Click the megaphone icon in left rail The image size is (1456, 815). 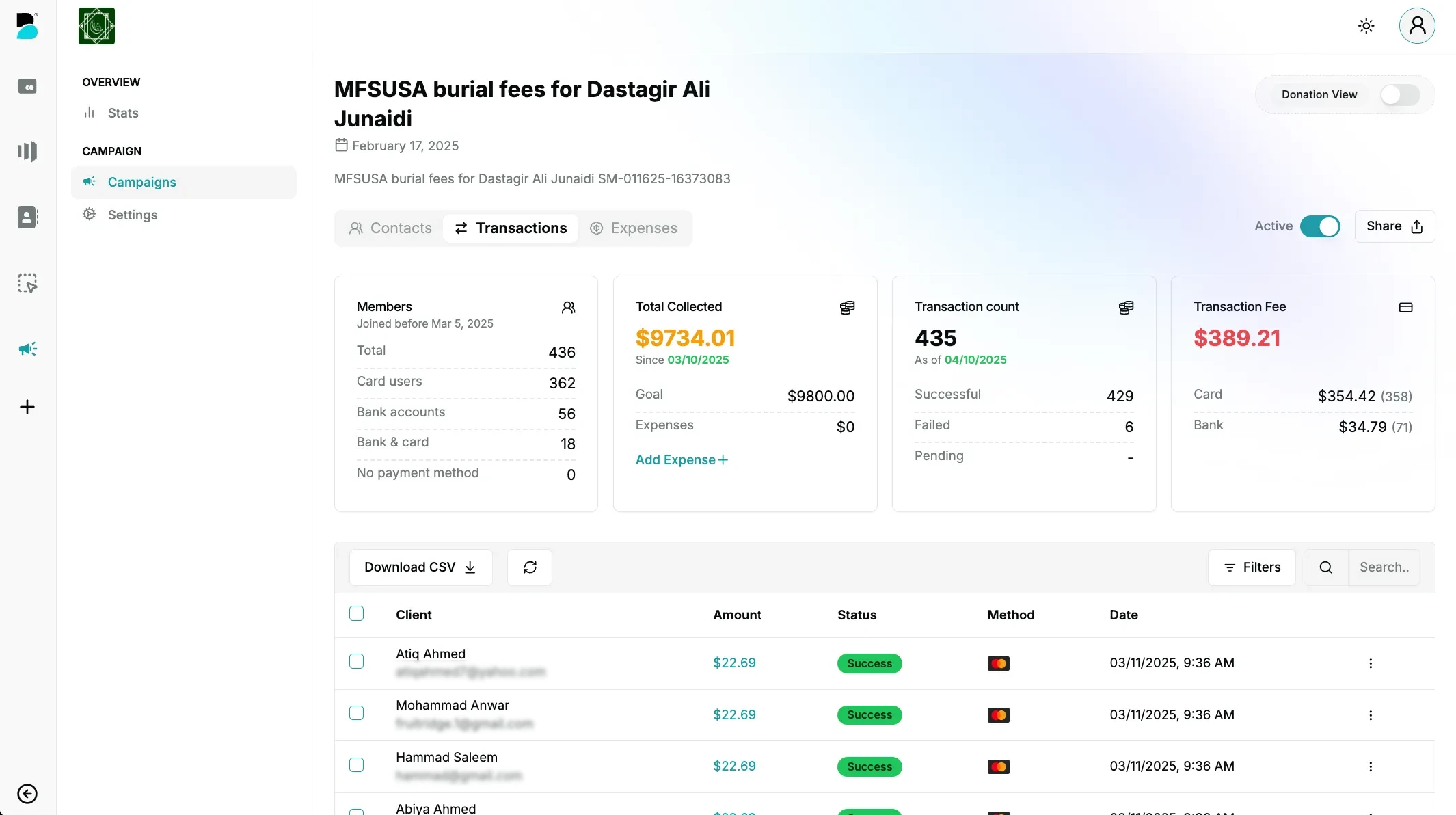tap(27, 349)
